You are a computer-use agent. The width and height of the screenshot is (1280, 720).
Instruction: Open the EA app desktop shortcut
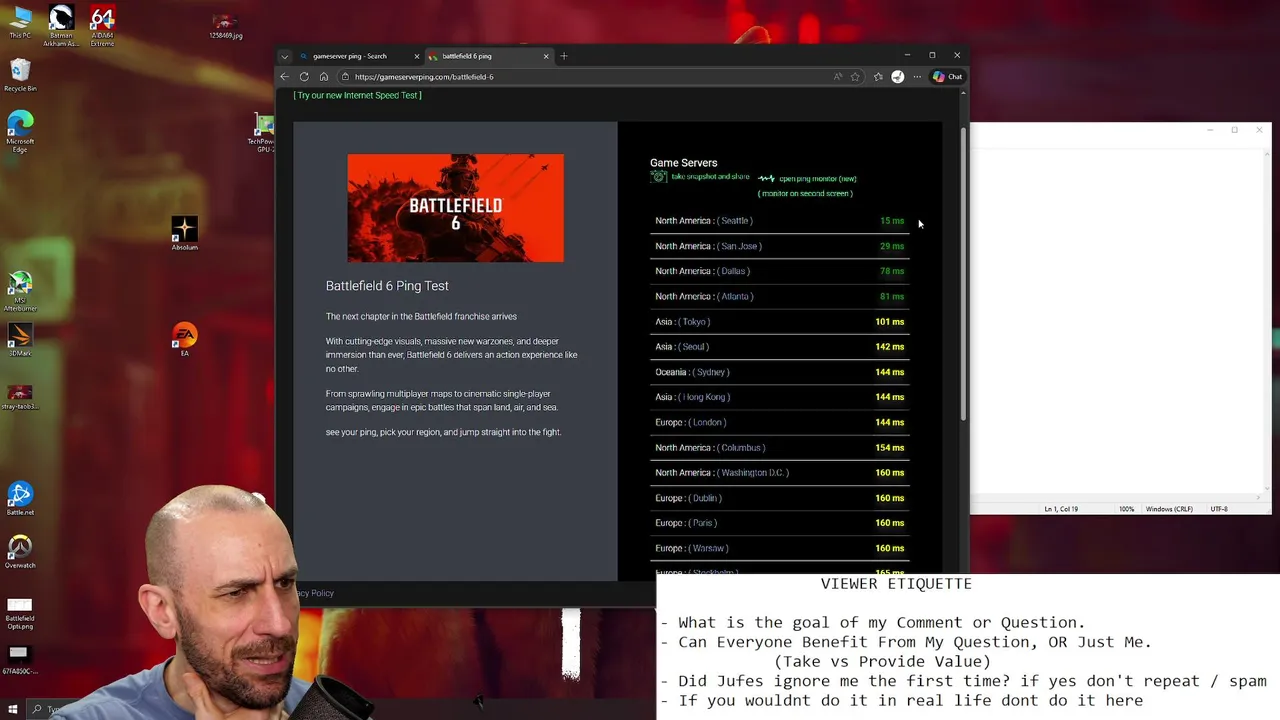pos(184,340)
